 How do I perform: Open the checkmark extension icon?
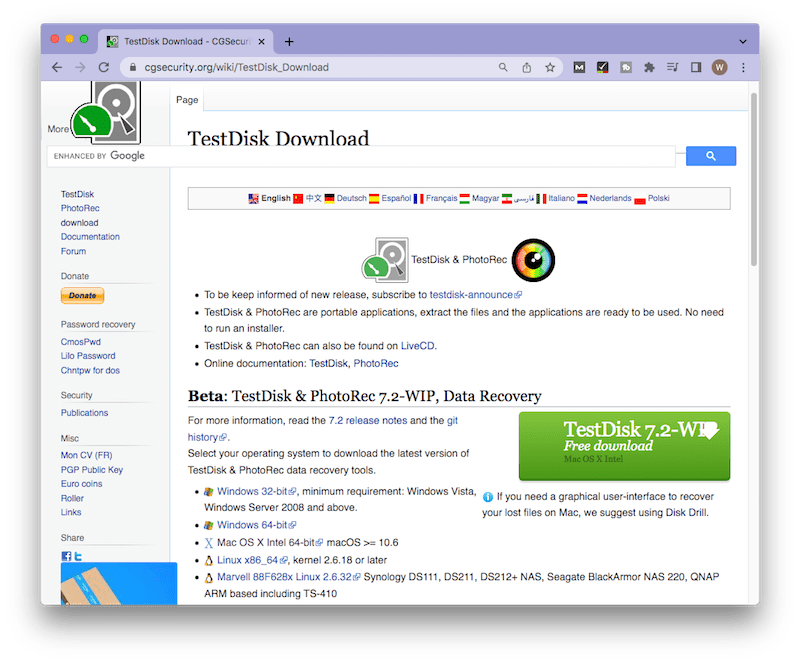pos(603,67)
